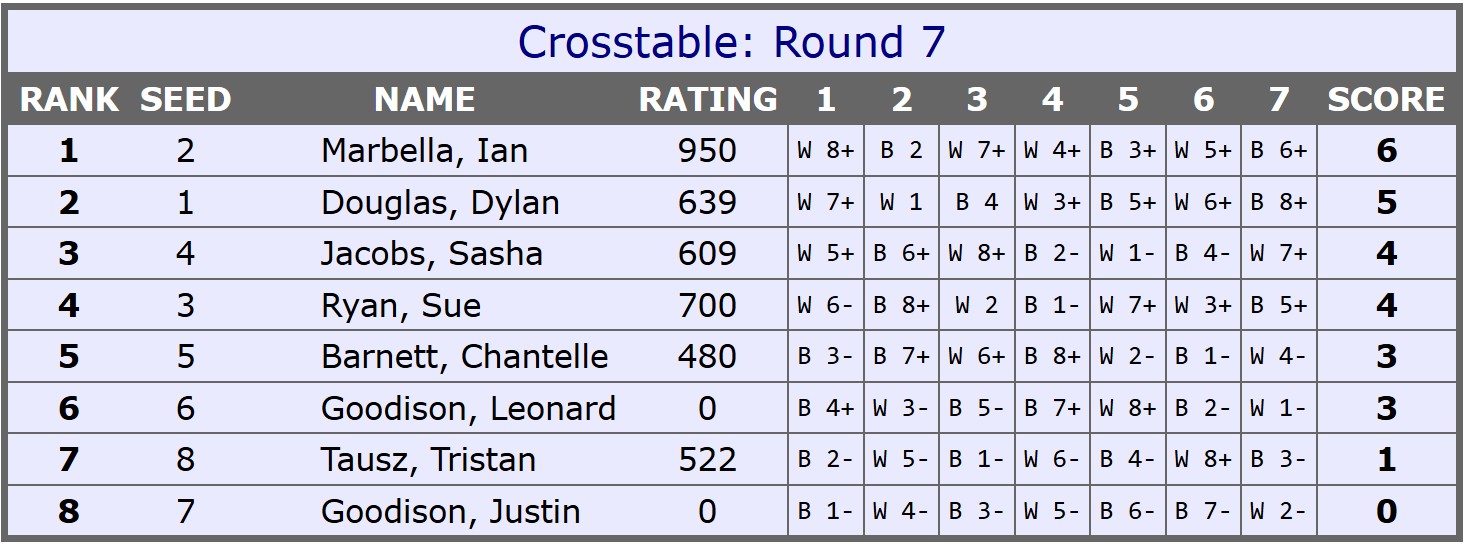Select Tausz, Tristan's name

pos(428,460)
